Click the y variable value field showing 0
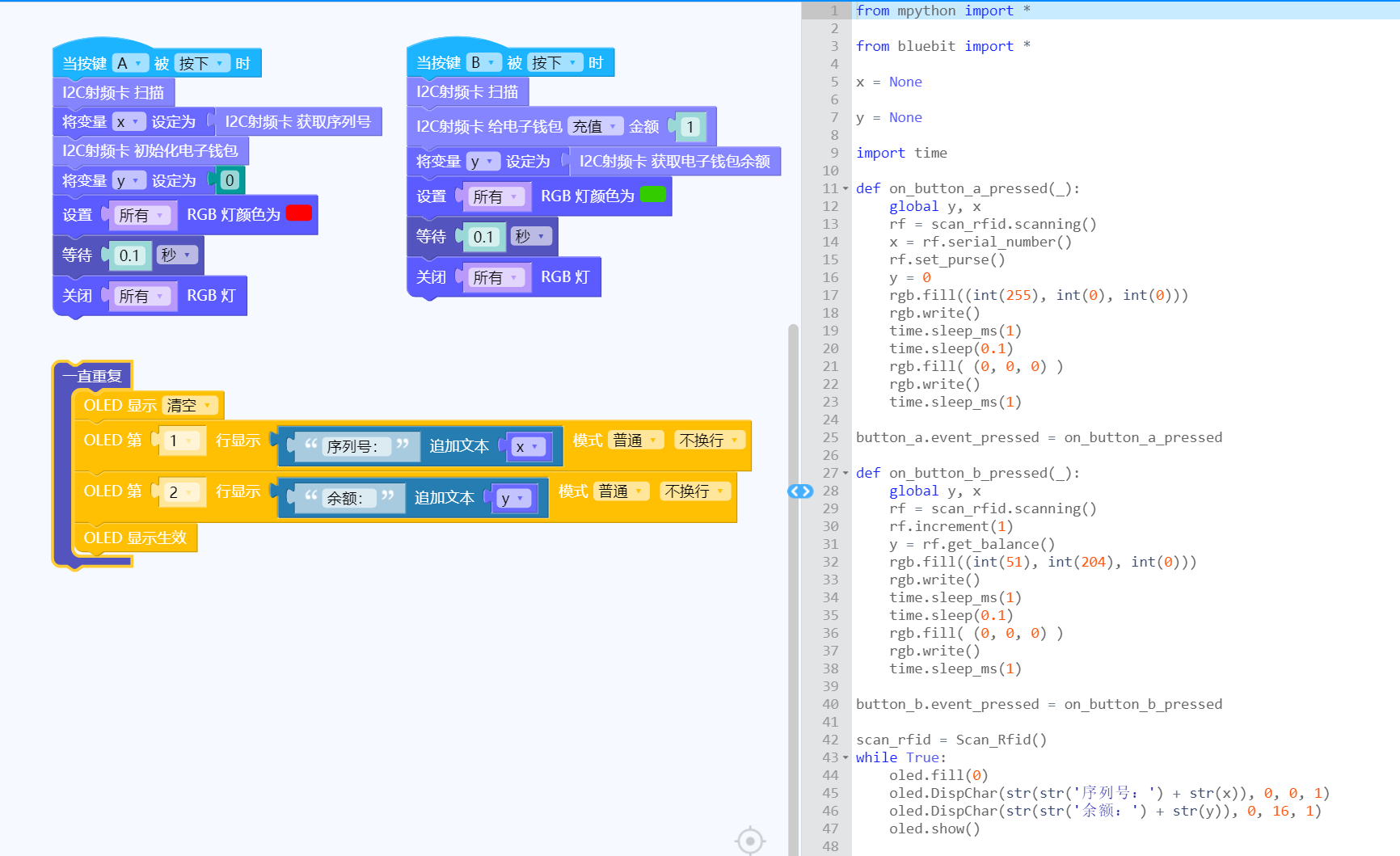1400x856 pixels. click(230, 180)
